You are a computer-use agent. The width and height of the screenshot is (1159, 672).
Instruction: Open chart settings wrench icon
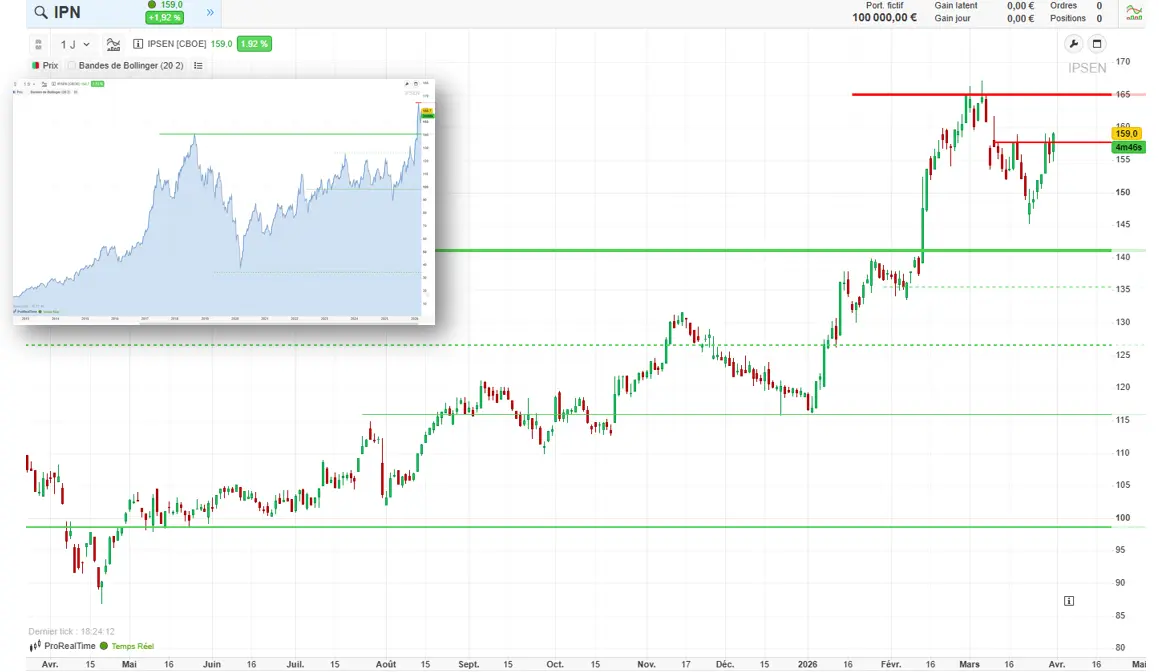pyautogui.click(x=1073, y=44)
